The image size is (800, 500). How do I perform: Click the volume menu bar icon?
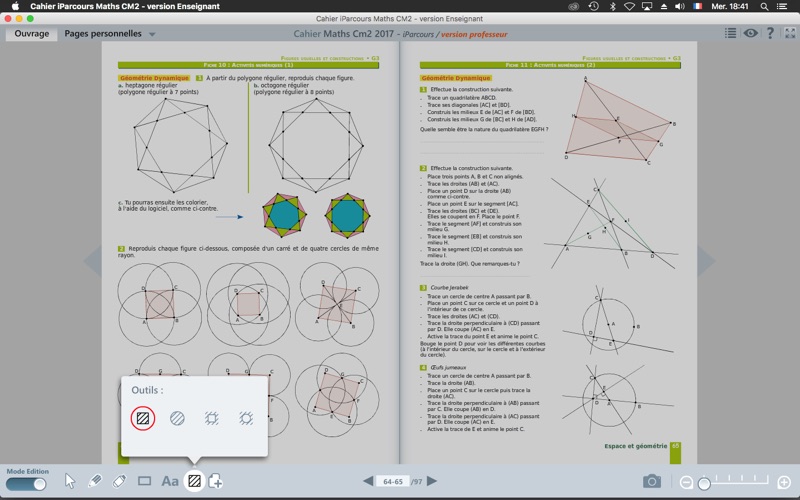pyautogui.click(x=680, y=6)
